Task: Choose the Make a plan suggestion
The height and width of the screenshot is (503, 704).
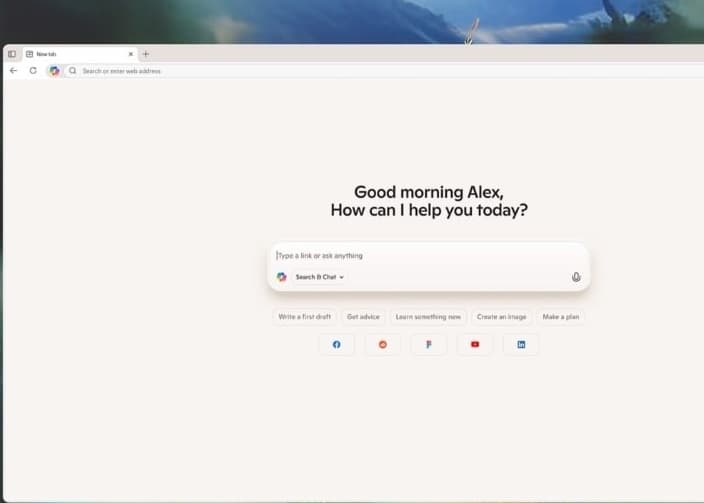Action: pos(561,317)
